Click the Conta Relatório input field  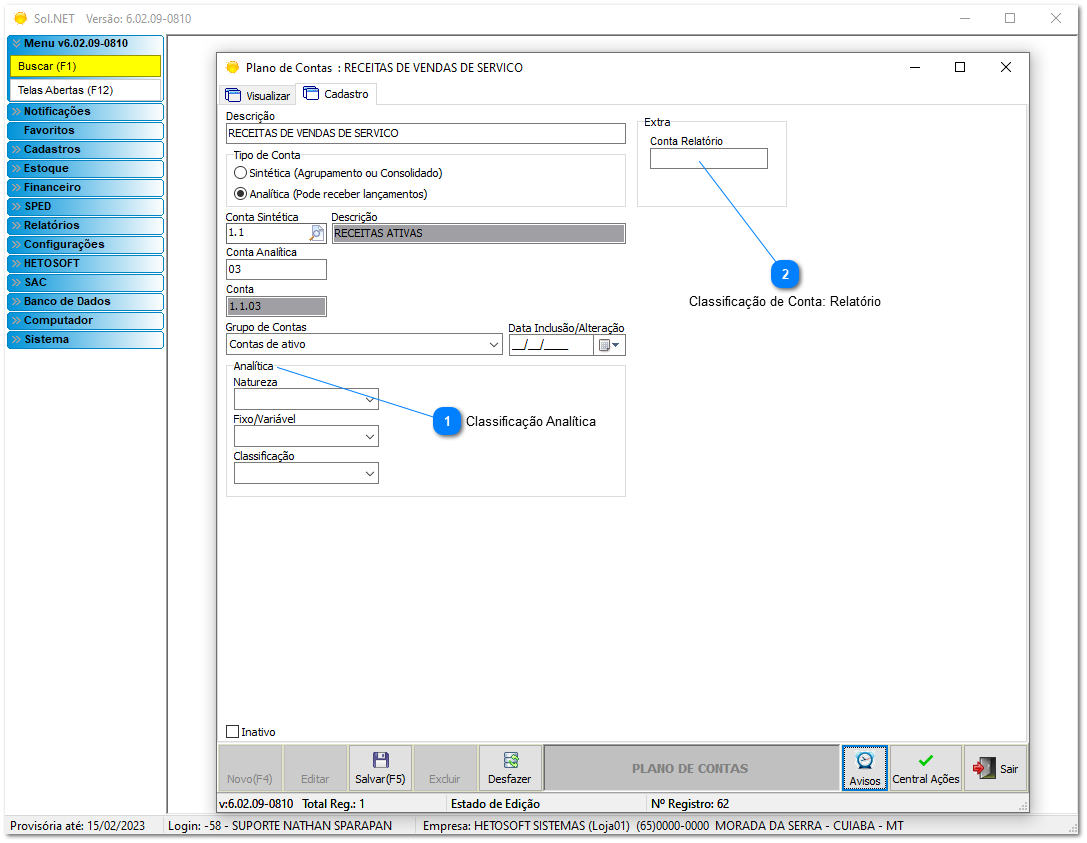tap(708, 159)
